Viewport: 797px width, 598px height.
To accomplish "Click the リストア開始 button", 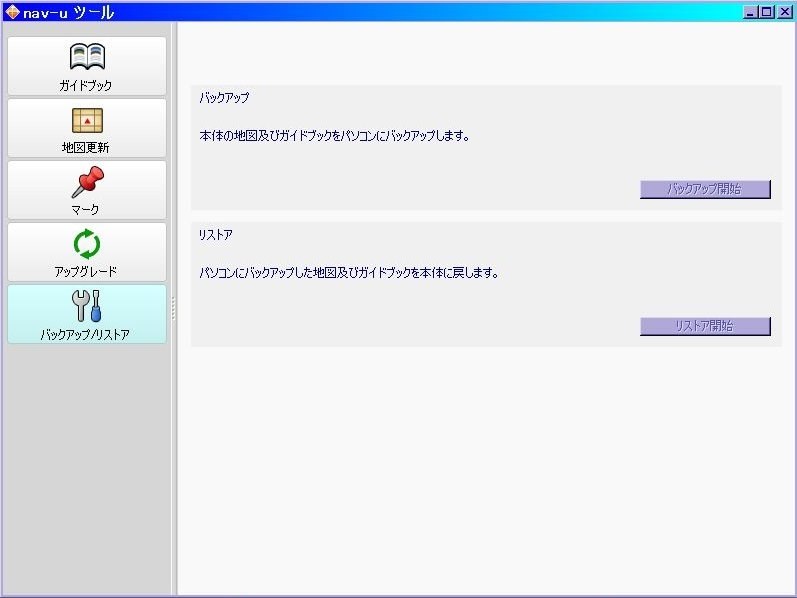I will click(705, 326).
